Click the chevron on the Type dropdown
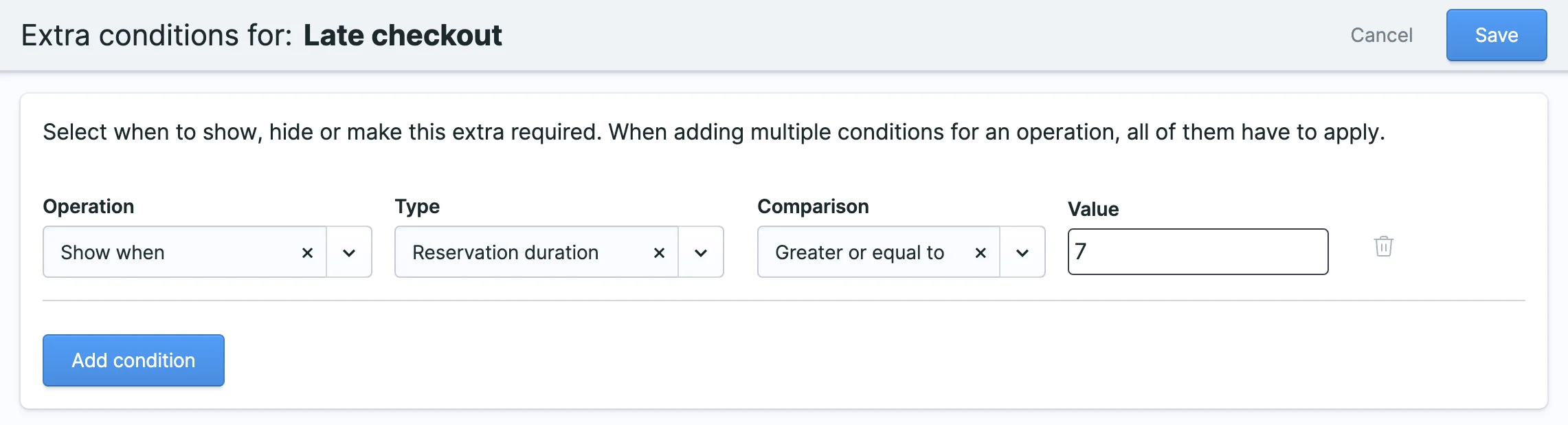This screenshot has height=425, width=1568. (701, 252)
